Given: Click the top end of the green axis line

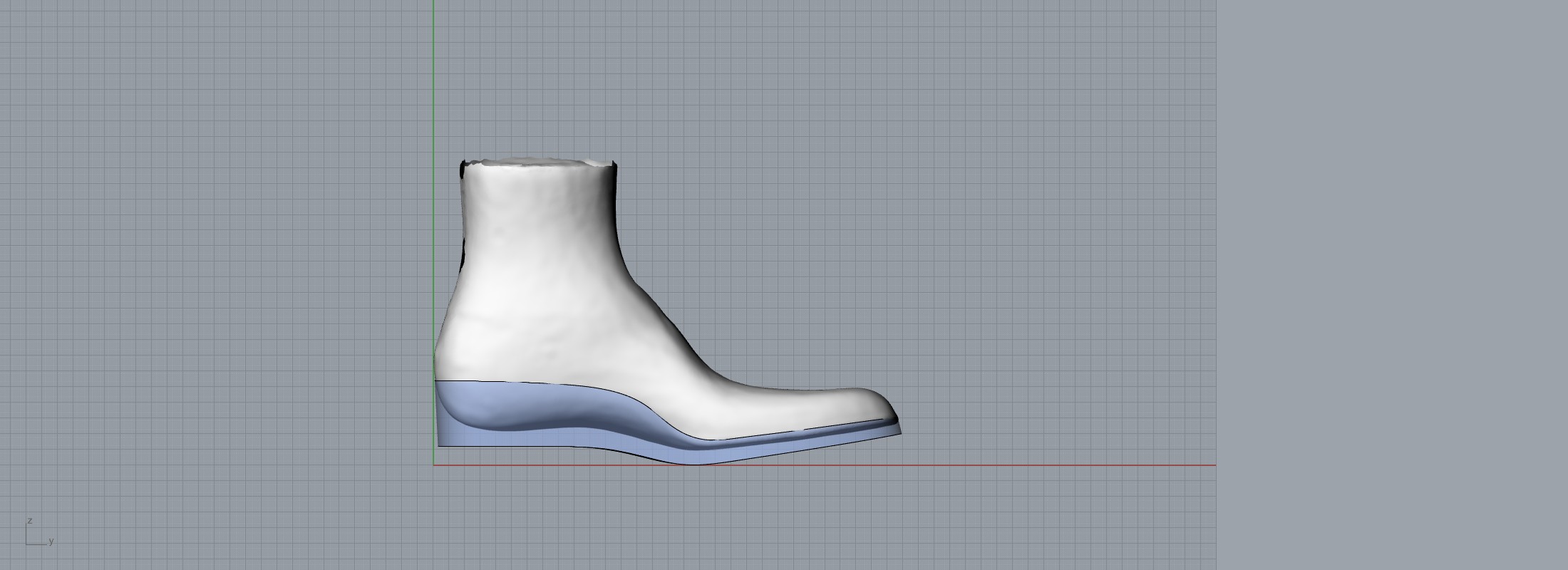Looking at the screenshot, I should (x=433, y=3).
